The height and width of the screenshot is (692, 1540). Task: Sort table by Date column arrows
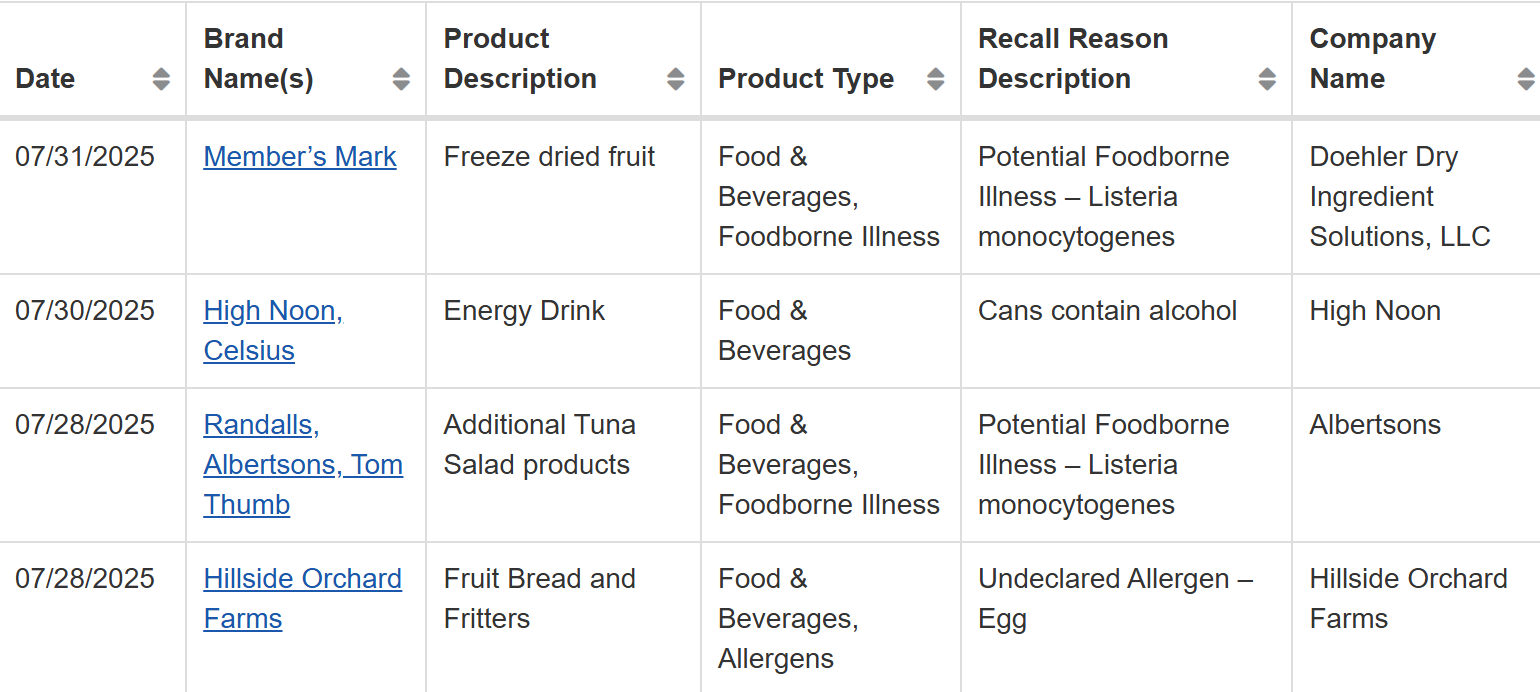[160, 79]
